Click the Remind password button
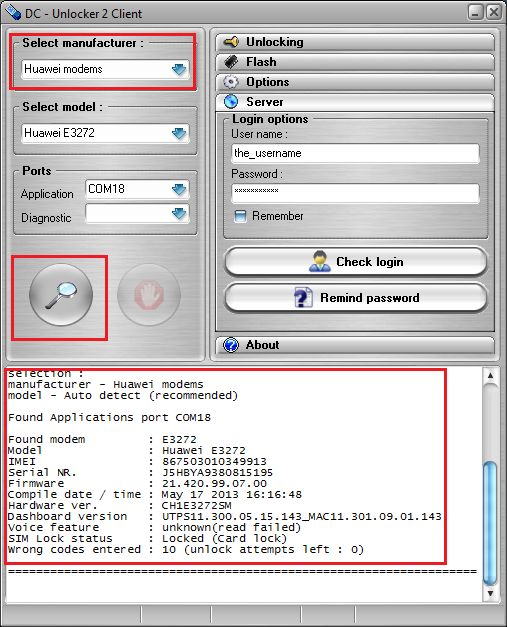The image size is (507, 627). pyautogui.click(x=356, y=298)
